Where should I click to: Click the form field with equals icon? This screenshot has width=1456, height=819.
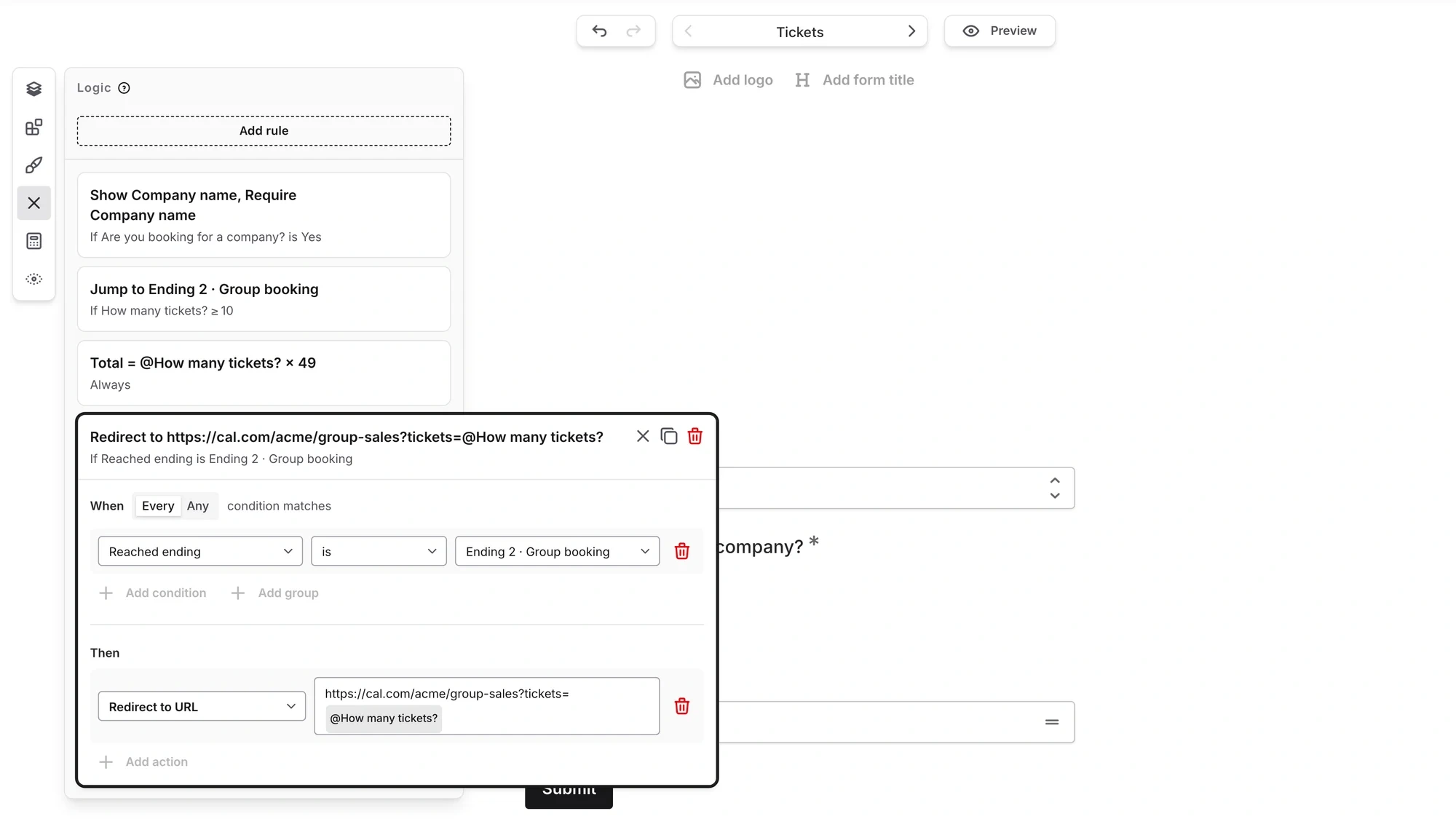coord(896,722)
